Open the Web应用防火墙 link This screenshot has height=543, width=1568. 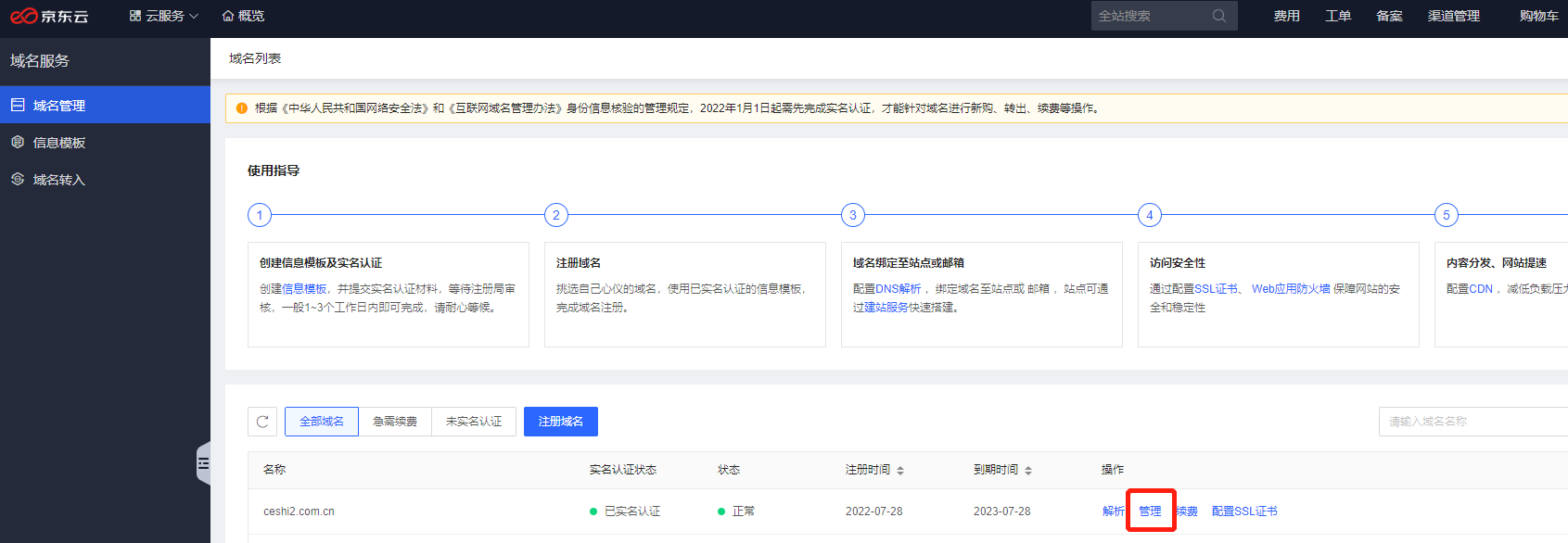(1291, 289)
